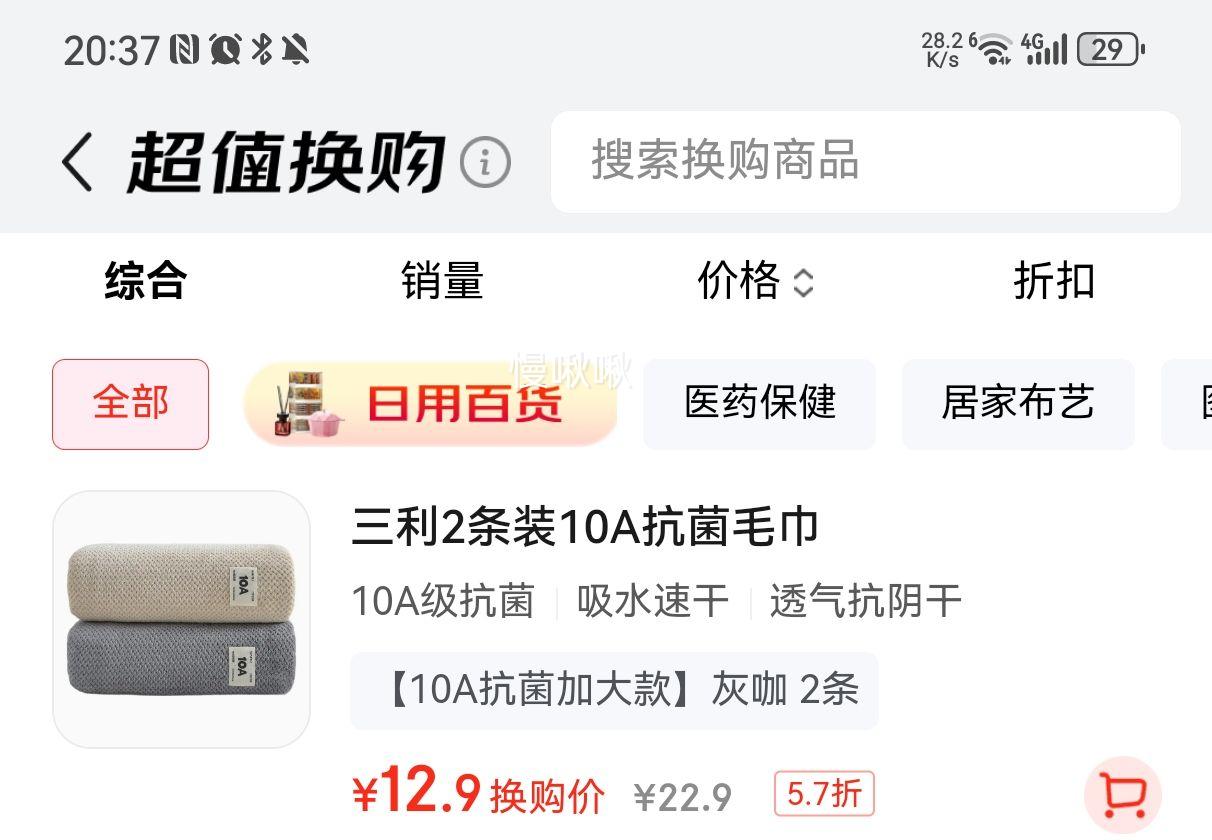This screenshot has height=840, width=1212.
Task: Toggle price sort order arrows
Action: pyautogui.click(x=803, y=284)
